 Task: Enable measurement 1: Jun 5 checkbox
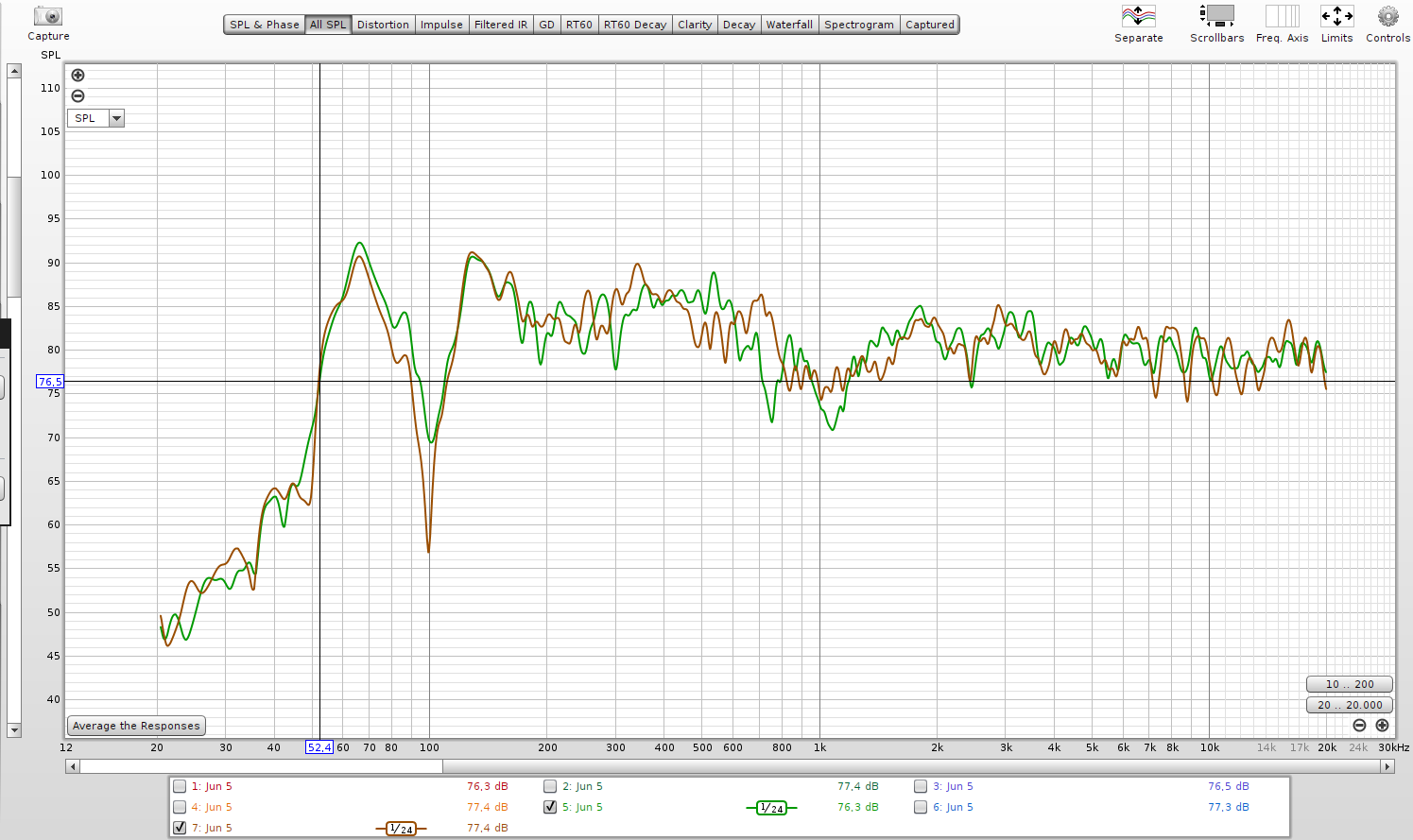(x=180, y=786)
